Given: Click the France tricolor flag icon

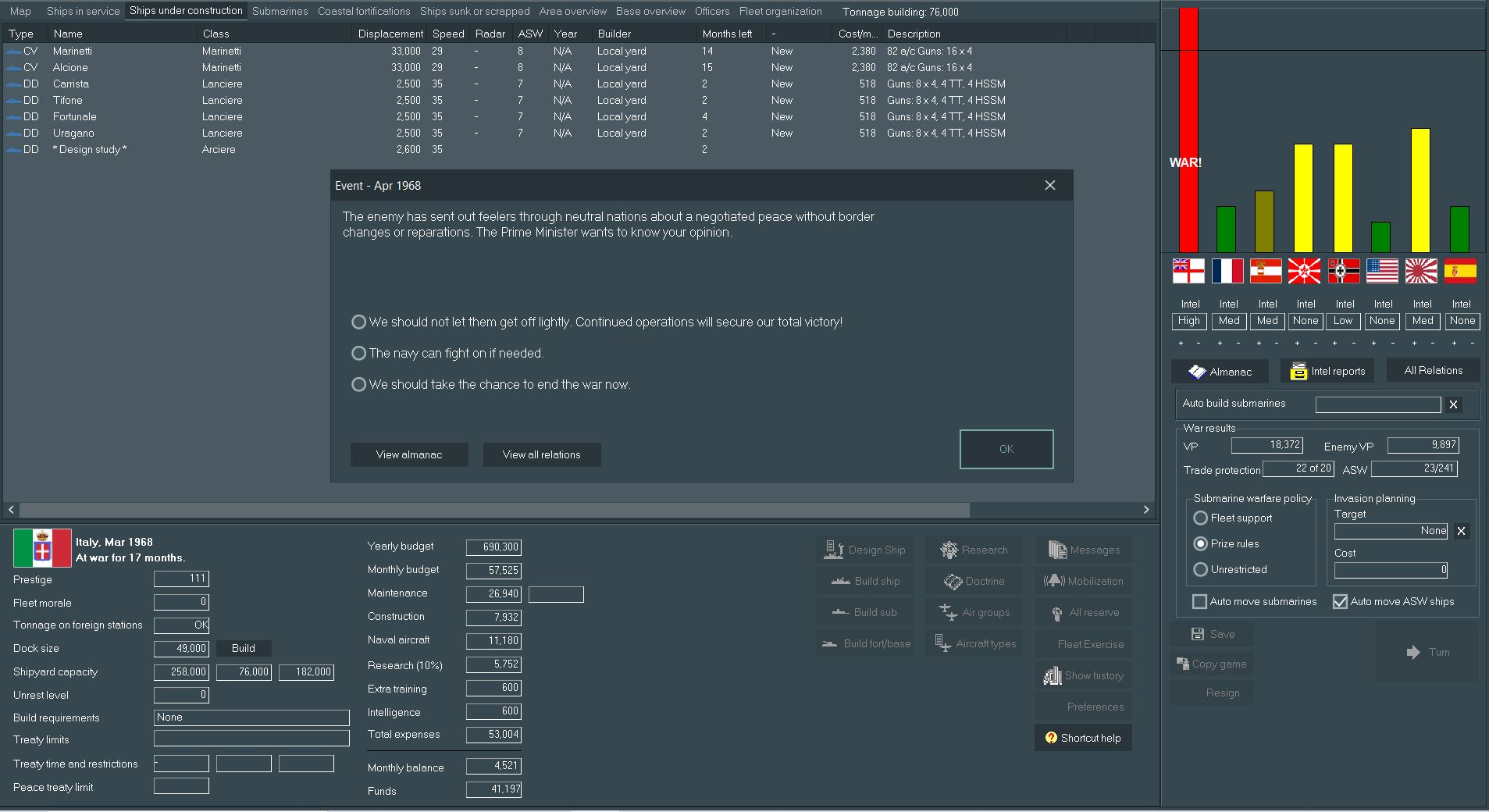Looking at the screenshot, I should (1227, 271).
